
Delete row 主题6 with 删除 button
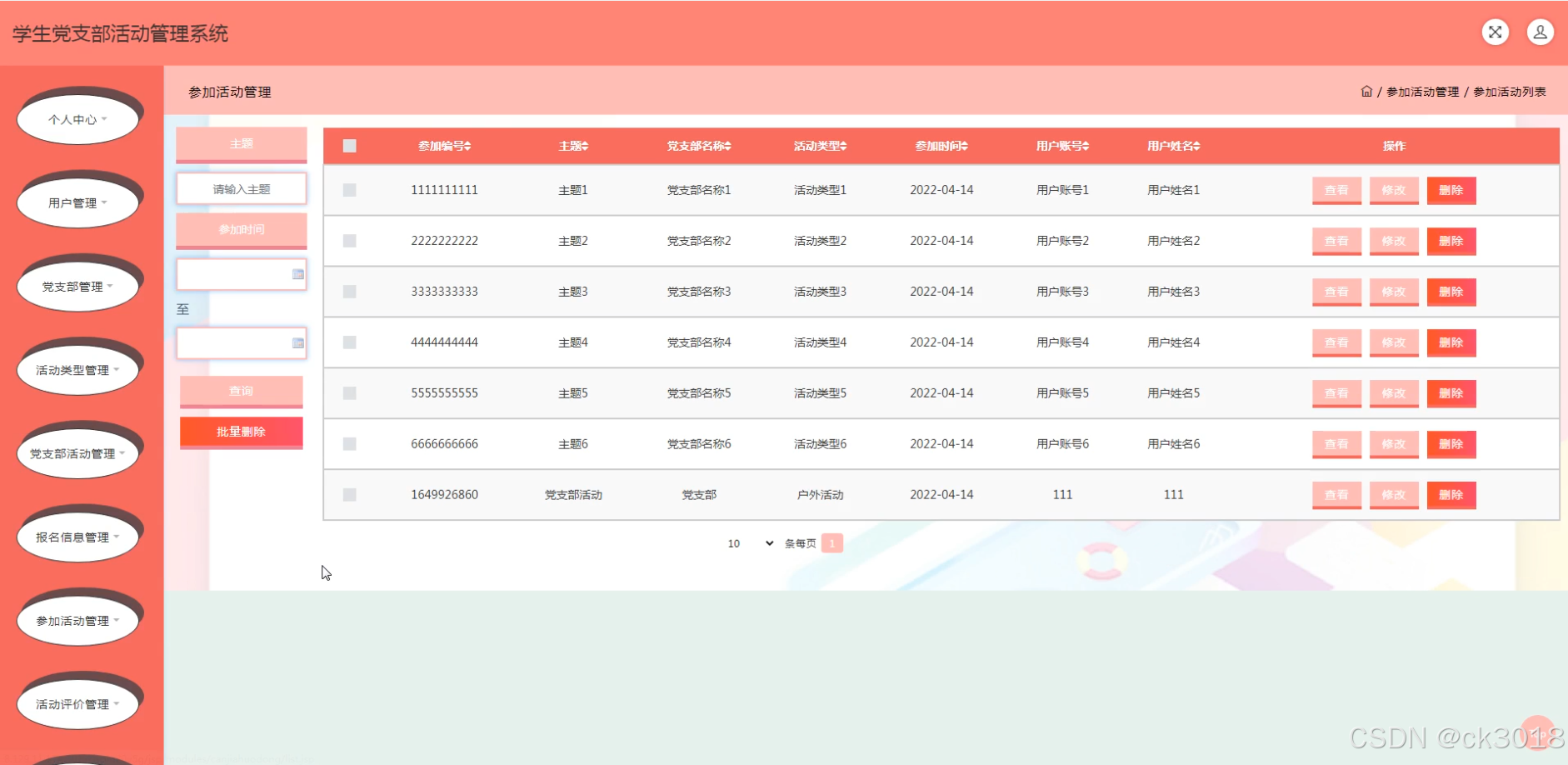coord(1451,444)
